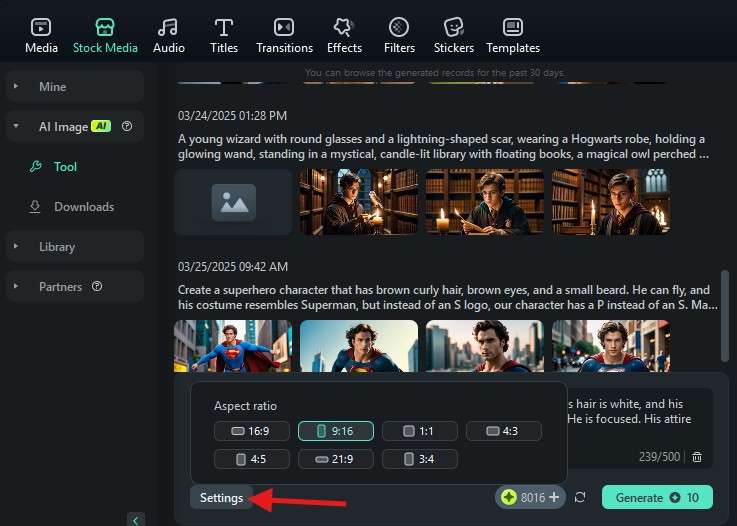Open superhero with city skyline thumbnail
The image size is (737, 526).
[485, 346]
